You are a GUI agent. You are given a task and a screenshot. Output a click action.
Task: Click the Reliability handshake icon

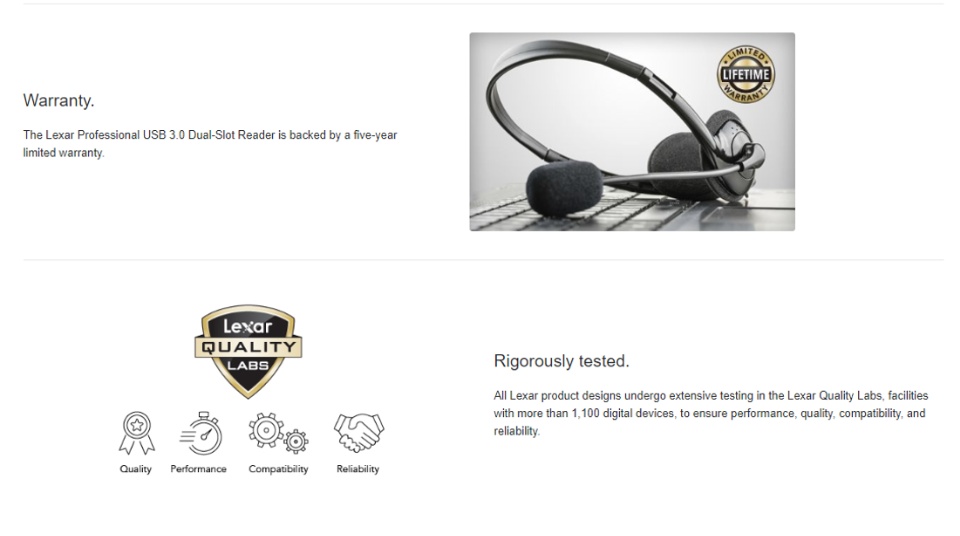(x=359, y=432)
